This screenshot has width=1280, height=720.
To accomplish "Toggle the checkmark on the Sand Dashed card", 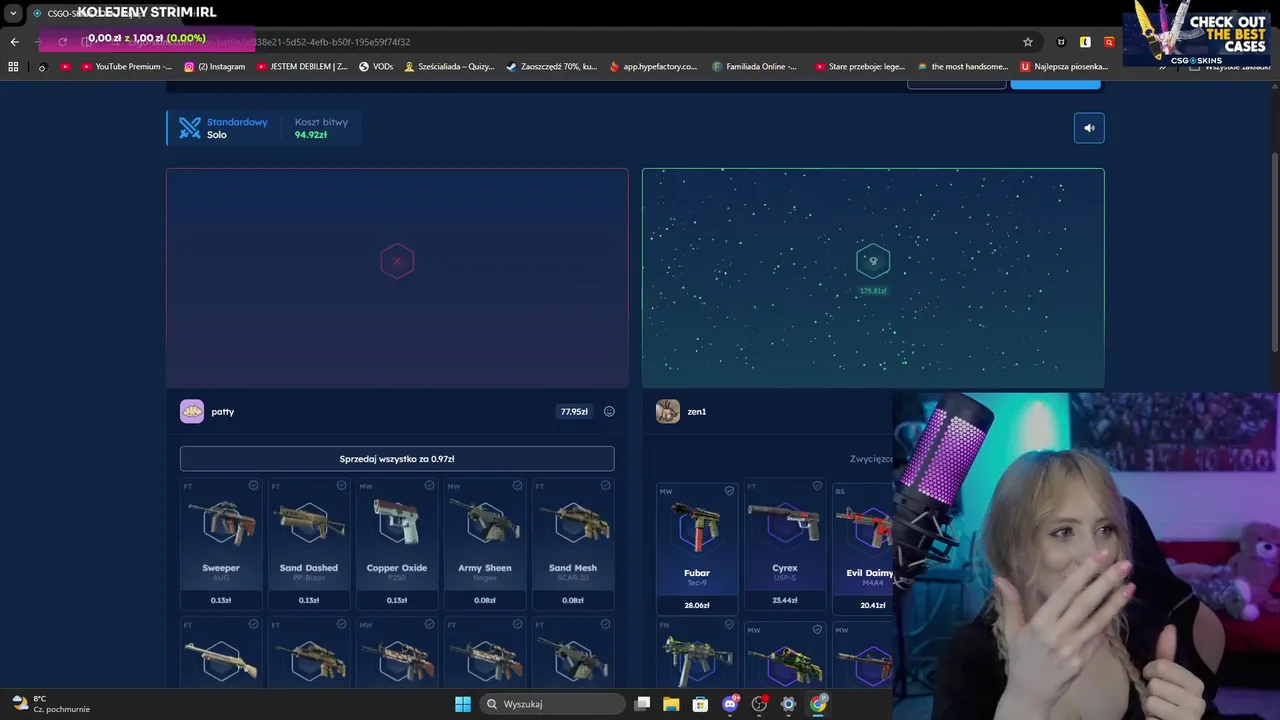I will coord(341,486).
